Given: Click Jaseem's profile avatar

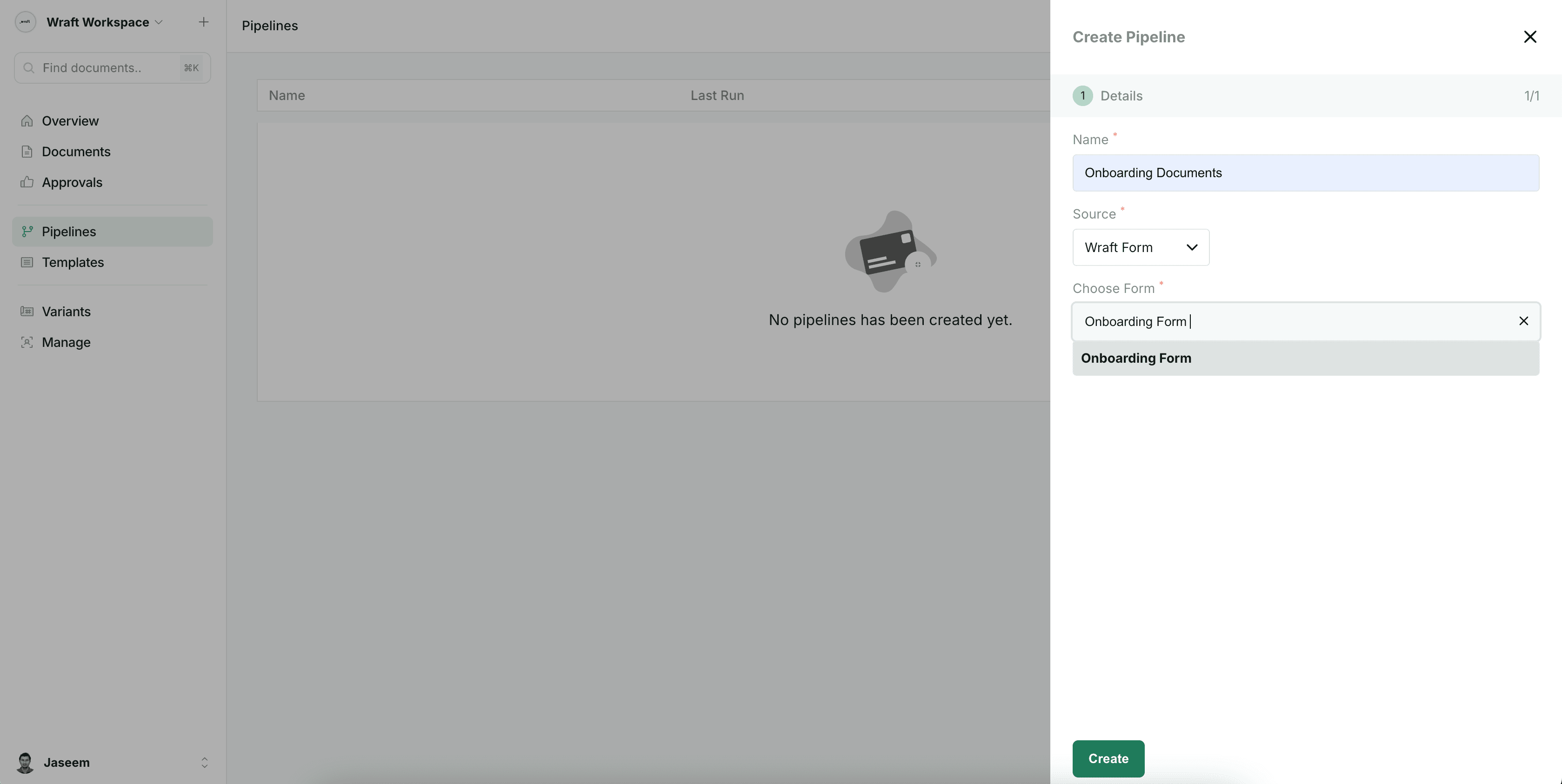Looking at the screenshot, I should tap(26, 763).
